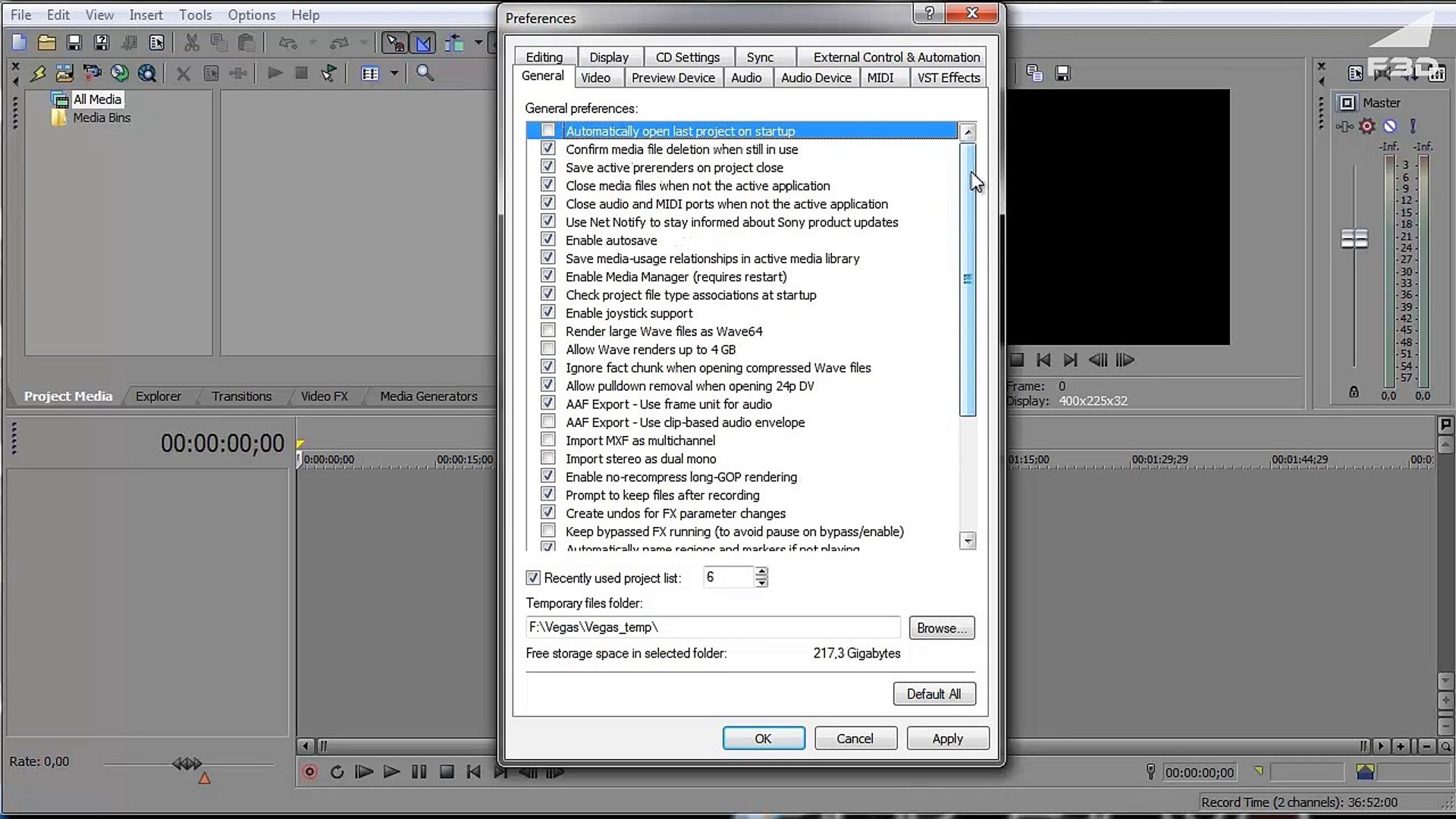
Task: Uncheck the Enable autosave checkbox
Action: coord(548,240)
